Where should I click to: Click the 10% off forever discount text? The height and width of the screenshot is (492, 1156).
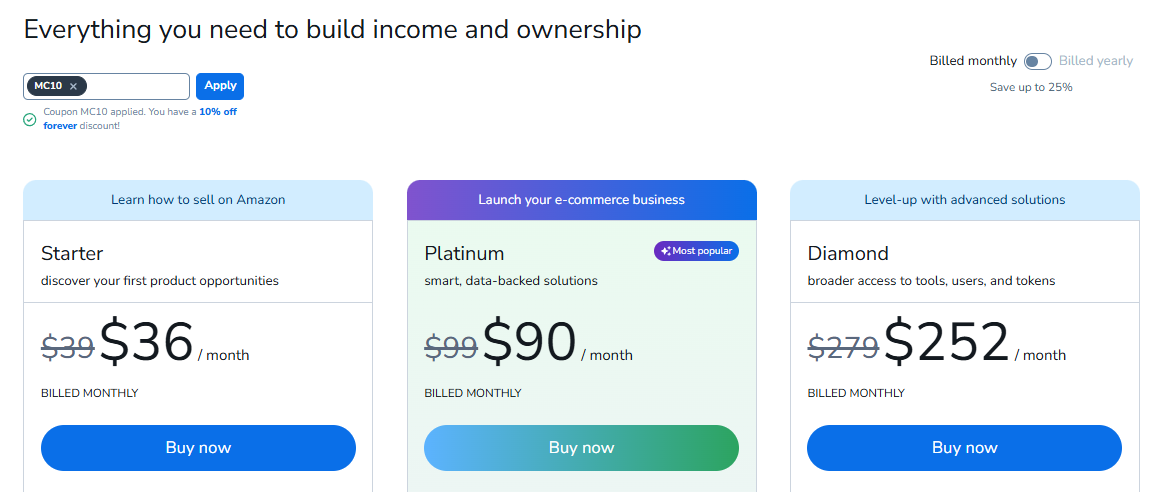tap(140, 119)
